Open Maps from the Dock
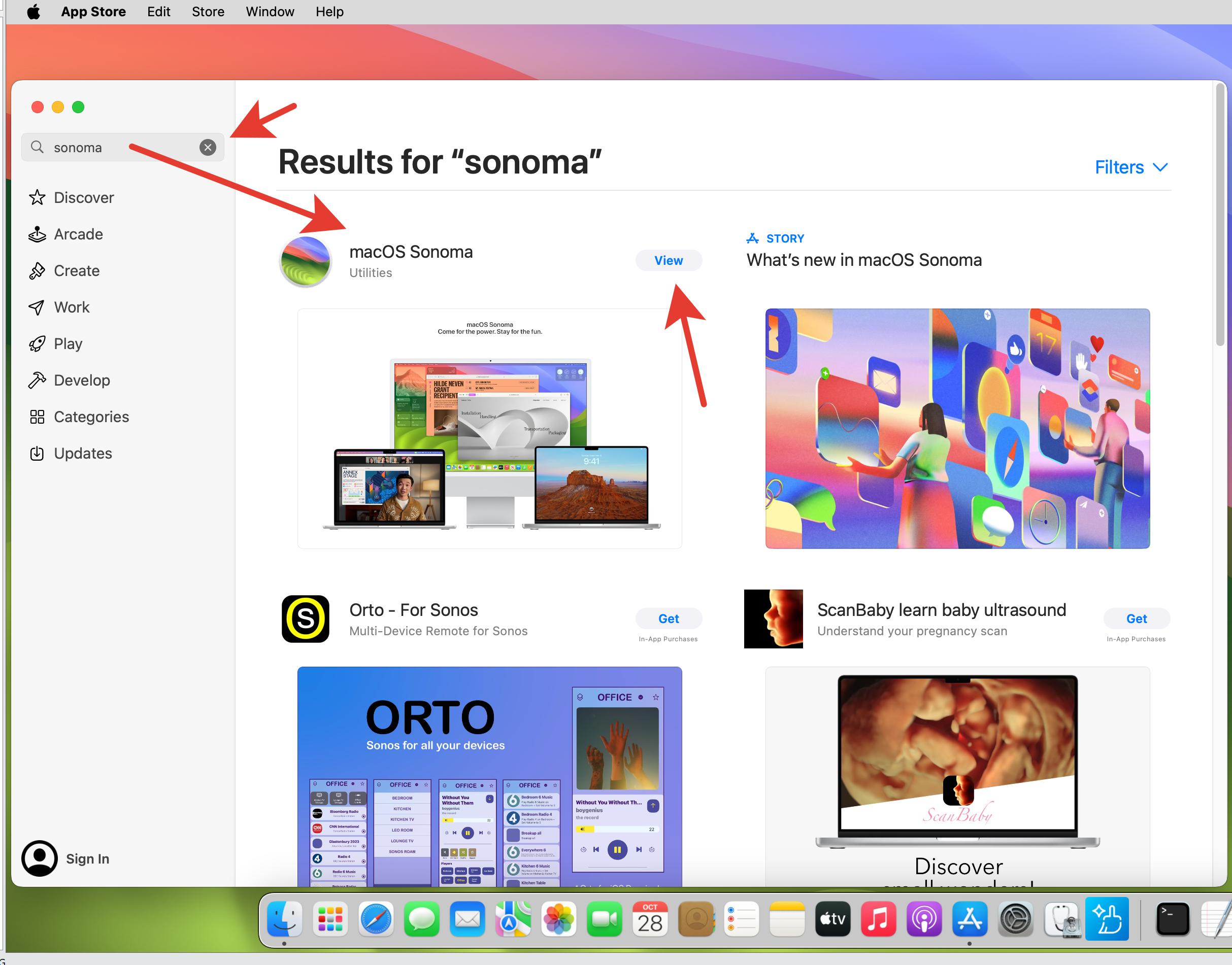 513,919
